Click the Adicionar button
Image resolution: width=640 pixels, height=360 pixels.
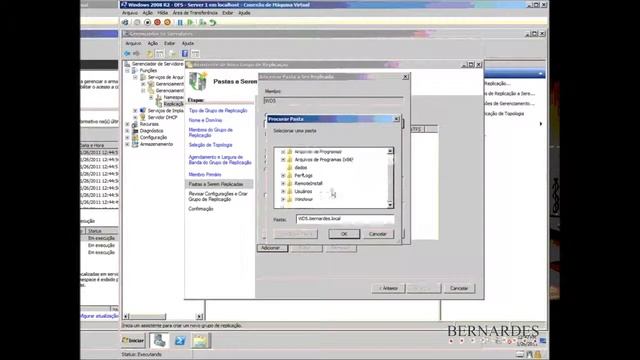(x=272, y=248)
